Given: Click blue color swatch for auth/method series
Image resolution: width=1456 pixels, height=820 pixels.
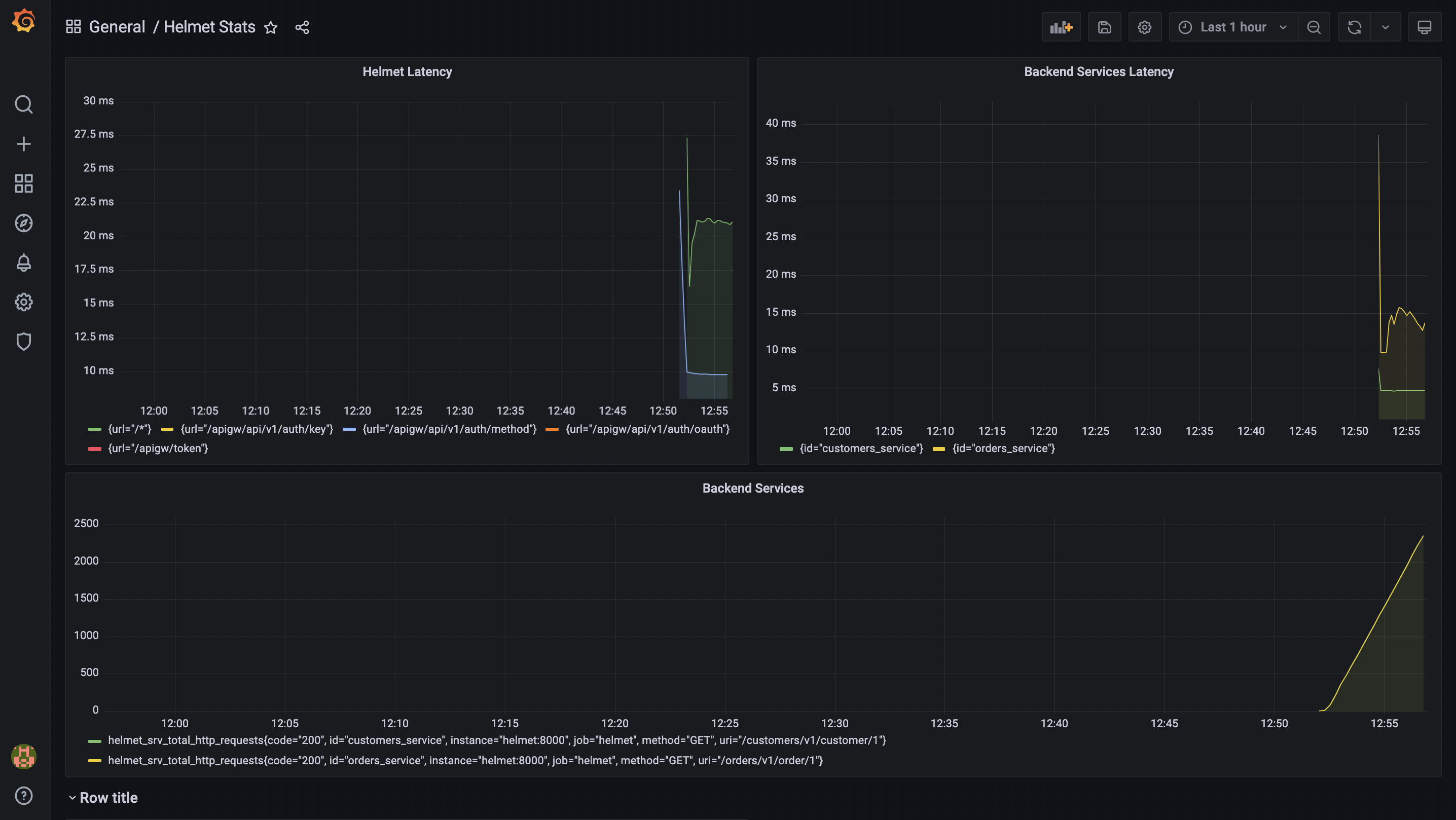Looking at the screenshot, I should [x=349, y=429].
